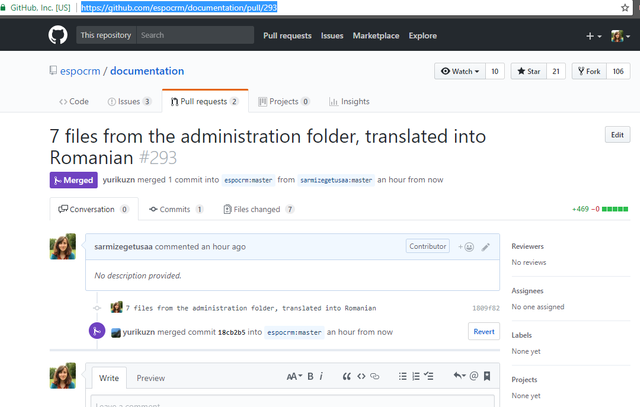Edit the comment using the pencil icon
Viewport: 640px width, 407px height.
click(485, 247)
